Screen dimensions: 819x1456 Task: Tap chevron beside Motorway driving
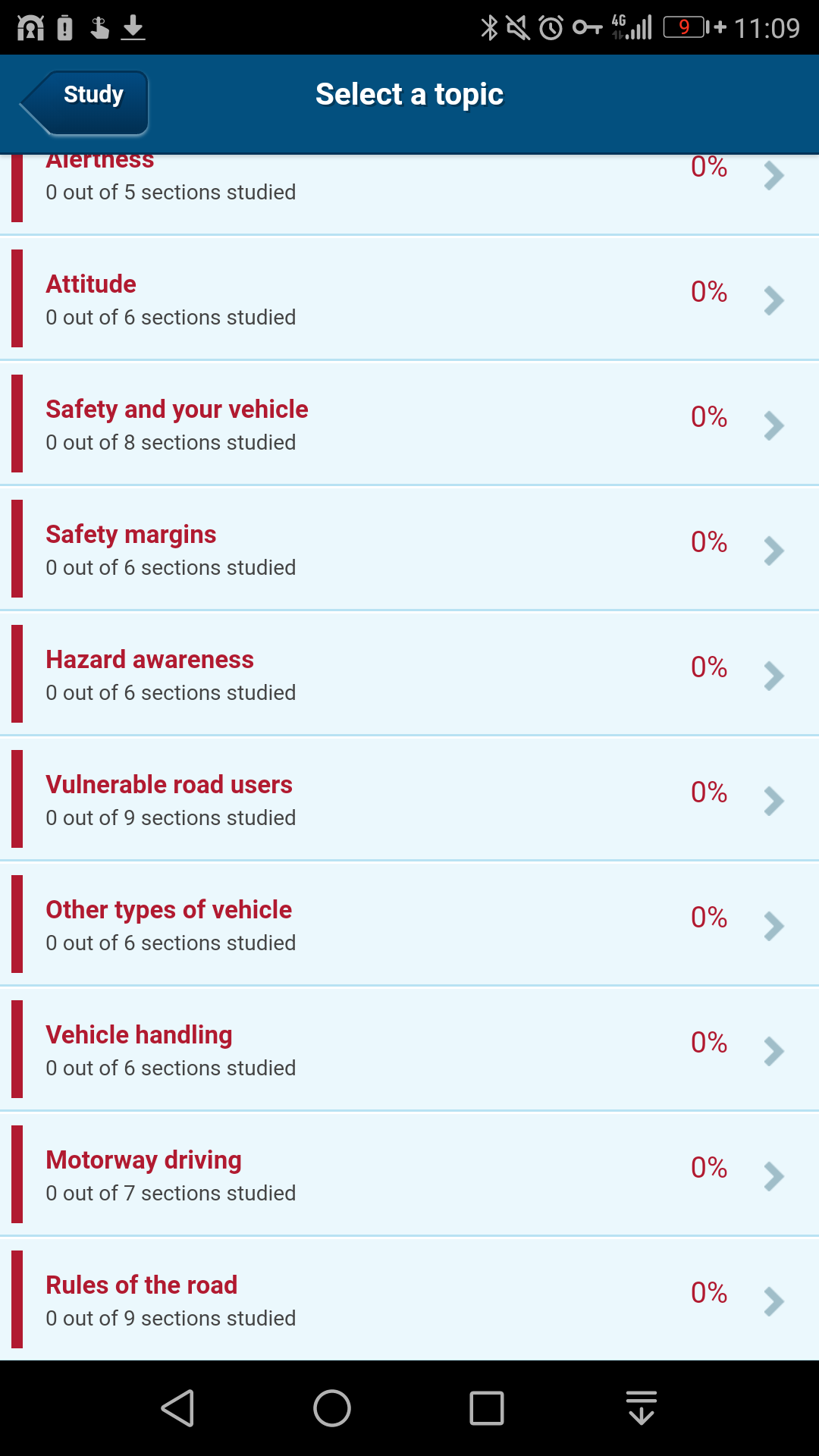coord(773,1176)
